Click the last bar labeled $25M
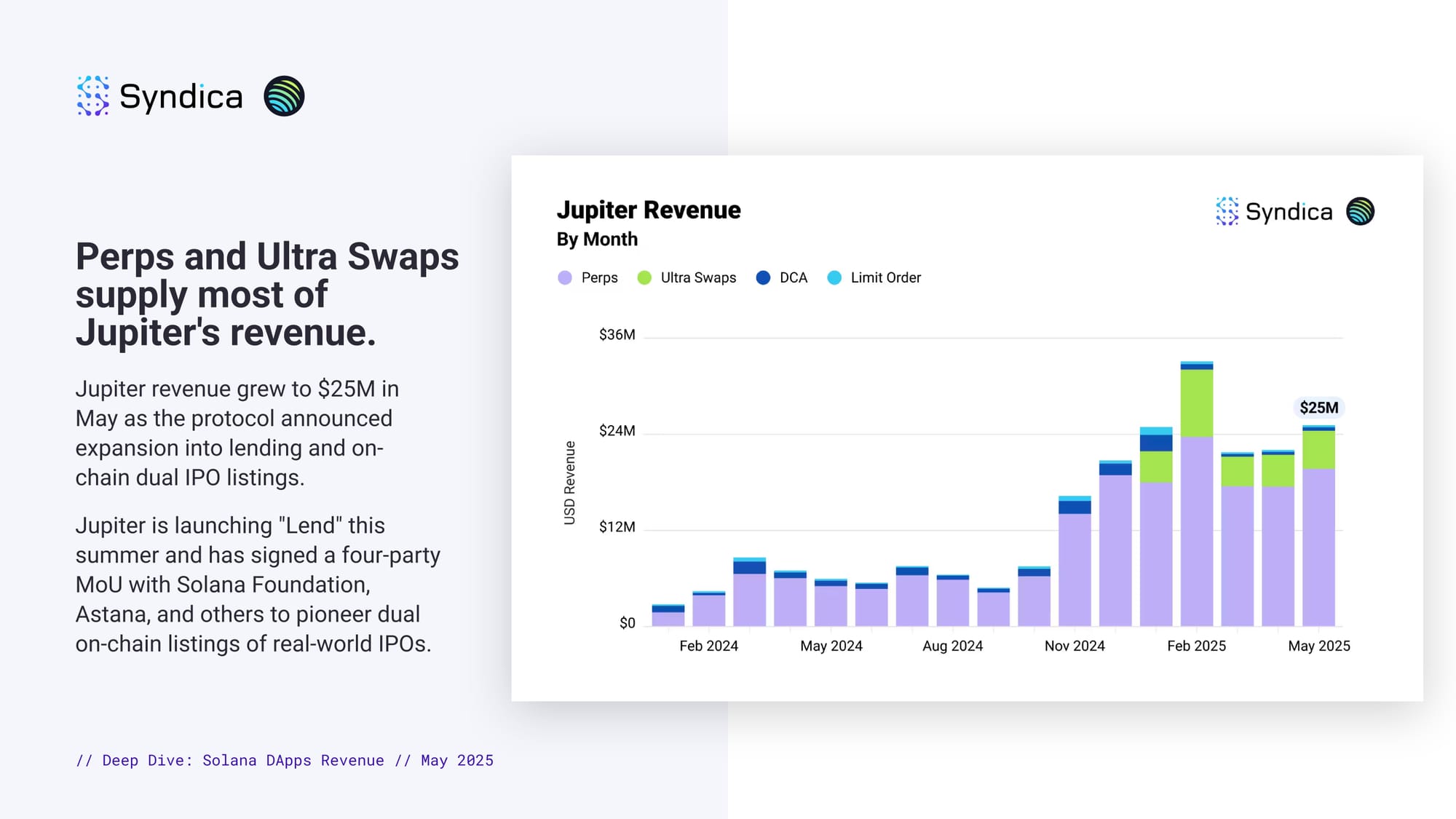The image size is (1456, 819). [x=1318, y=526]
